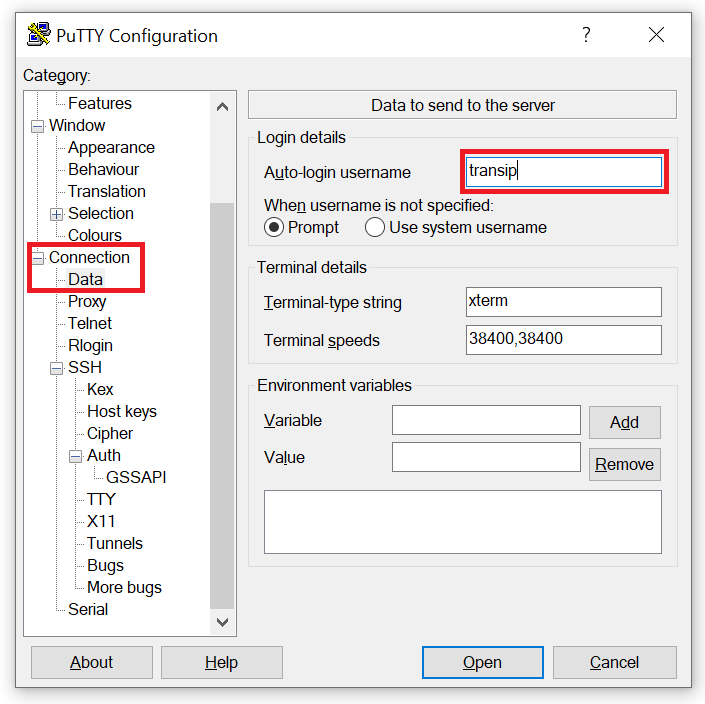Click the question mark help button in title bar
This screenshot has width=705, height=704.
click(586, 35)
